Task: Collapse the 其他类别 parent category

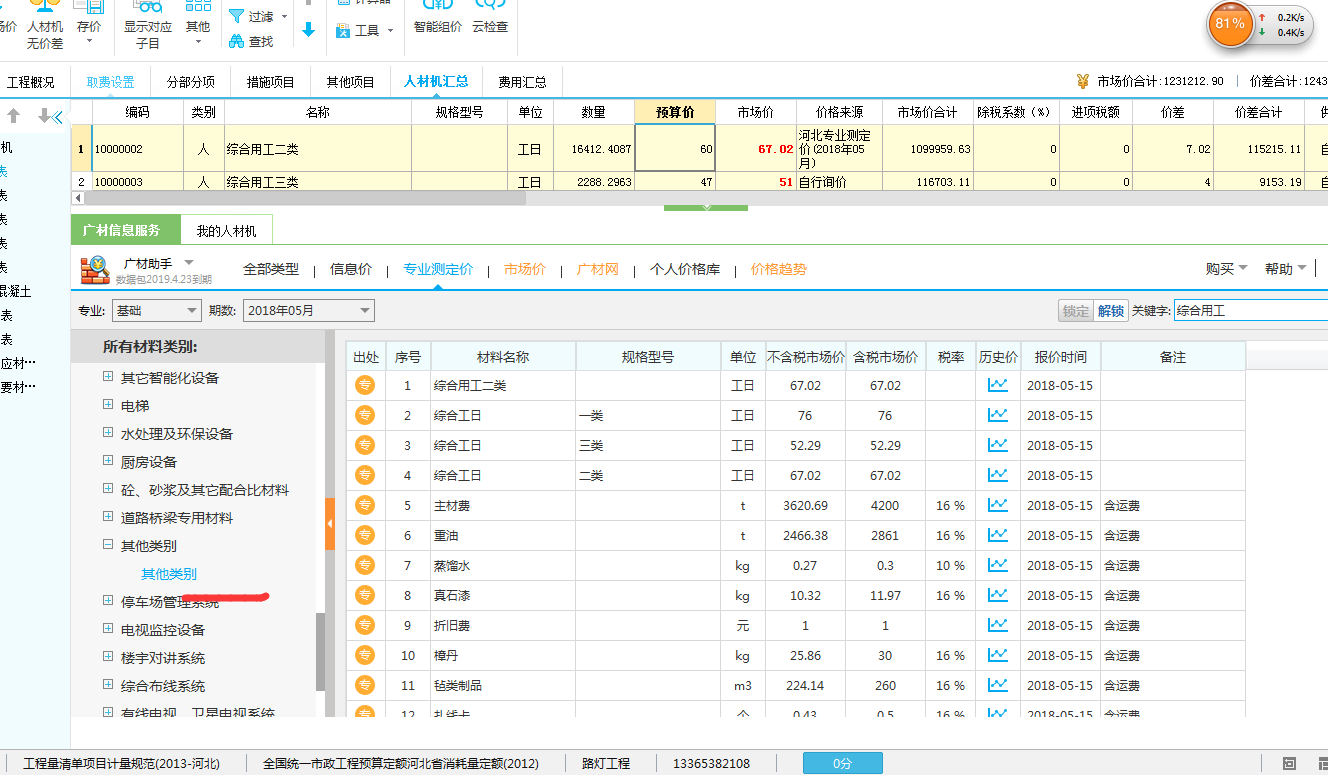Action: [x=108, y=546]
